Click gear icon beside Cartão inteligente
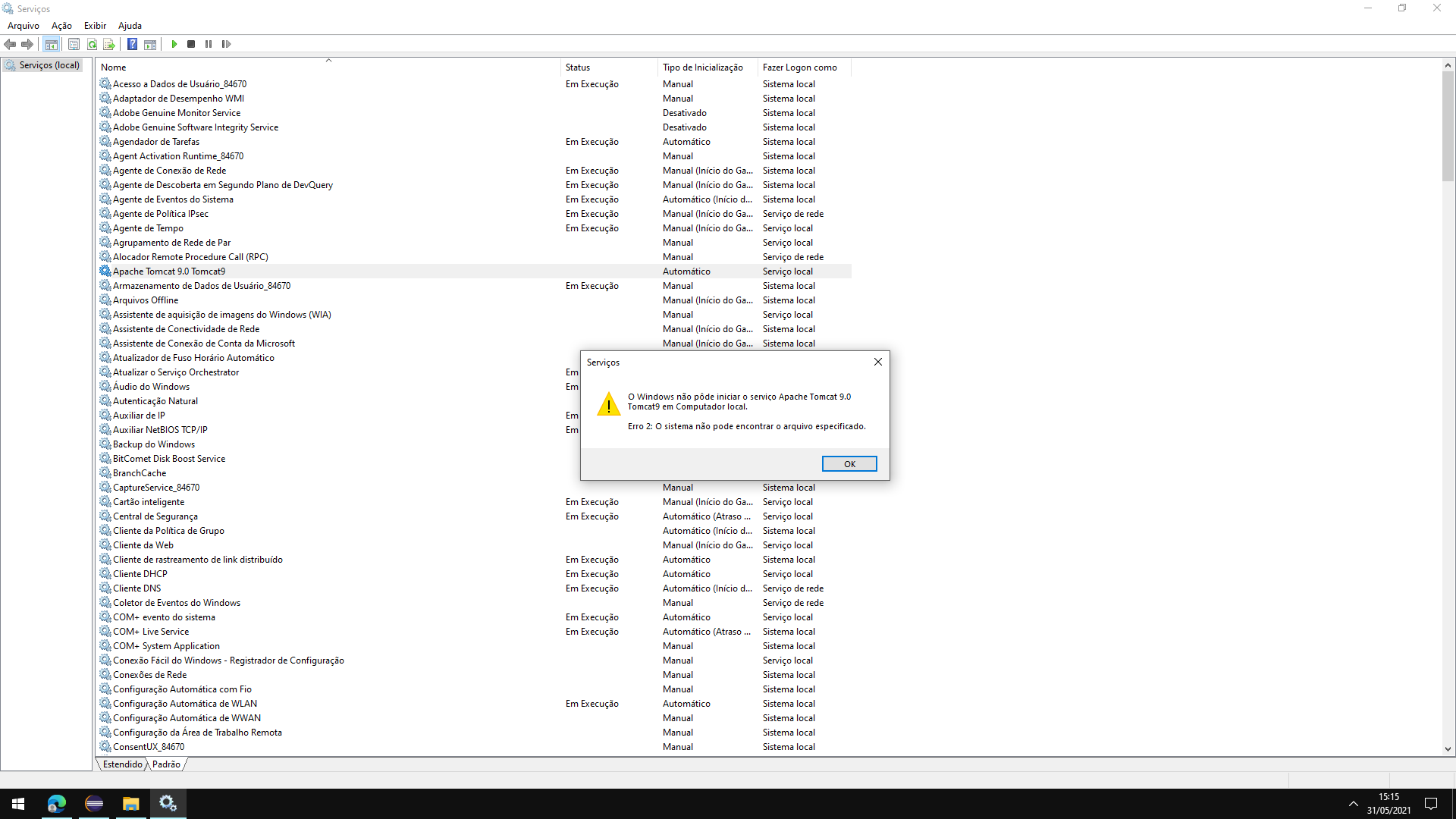The height and width of the screenshot is (819, 1456). 105,502
